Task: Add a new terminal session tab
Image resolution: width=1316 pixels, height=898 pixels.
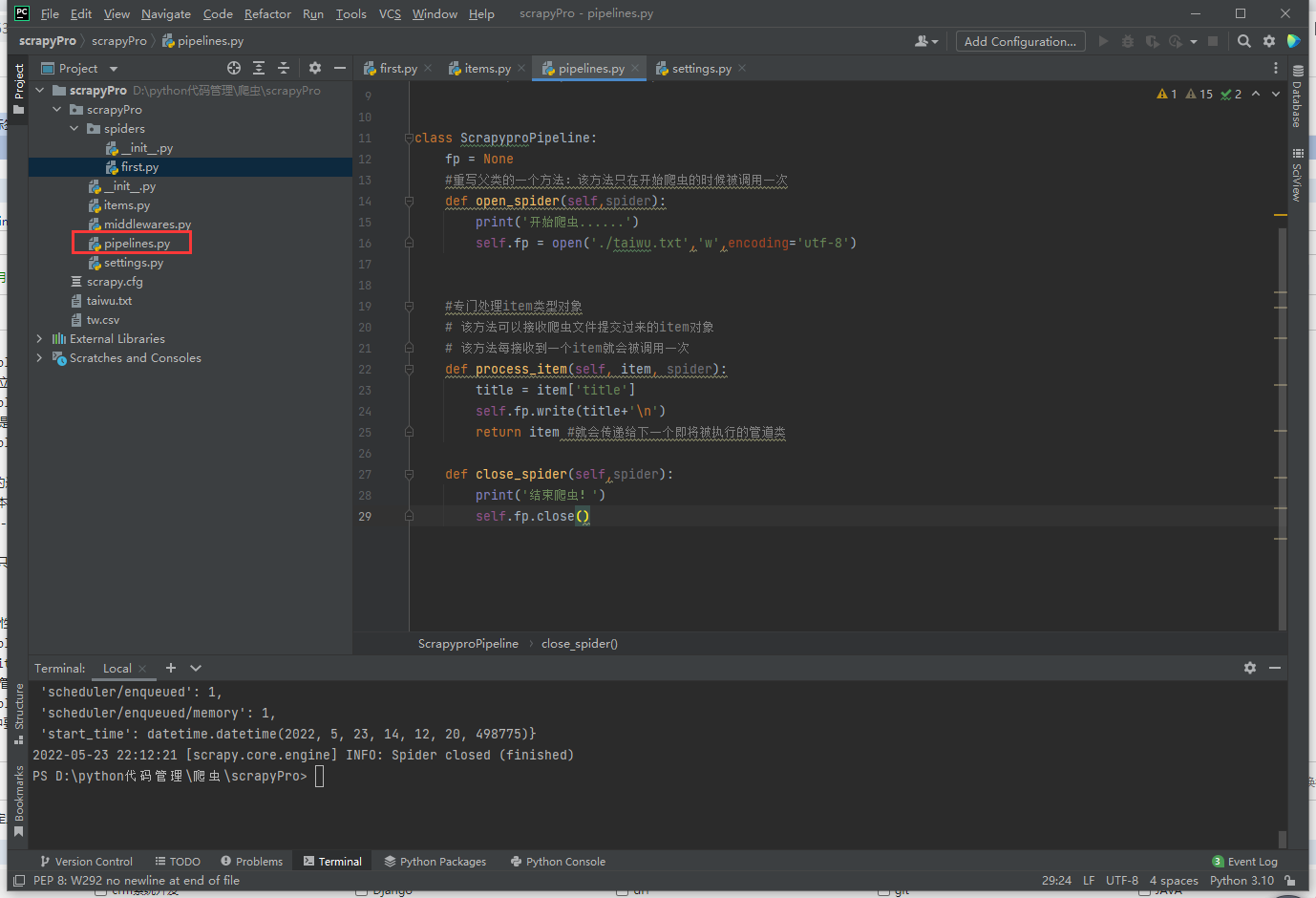Action: pyautogui.click(x=171, y=668)
